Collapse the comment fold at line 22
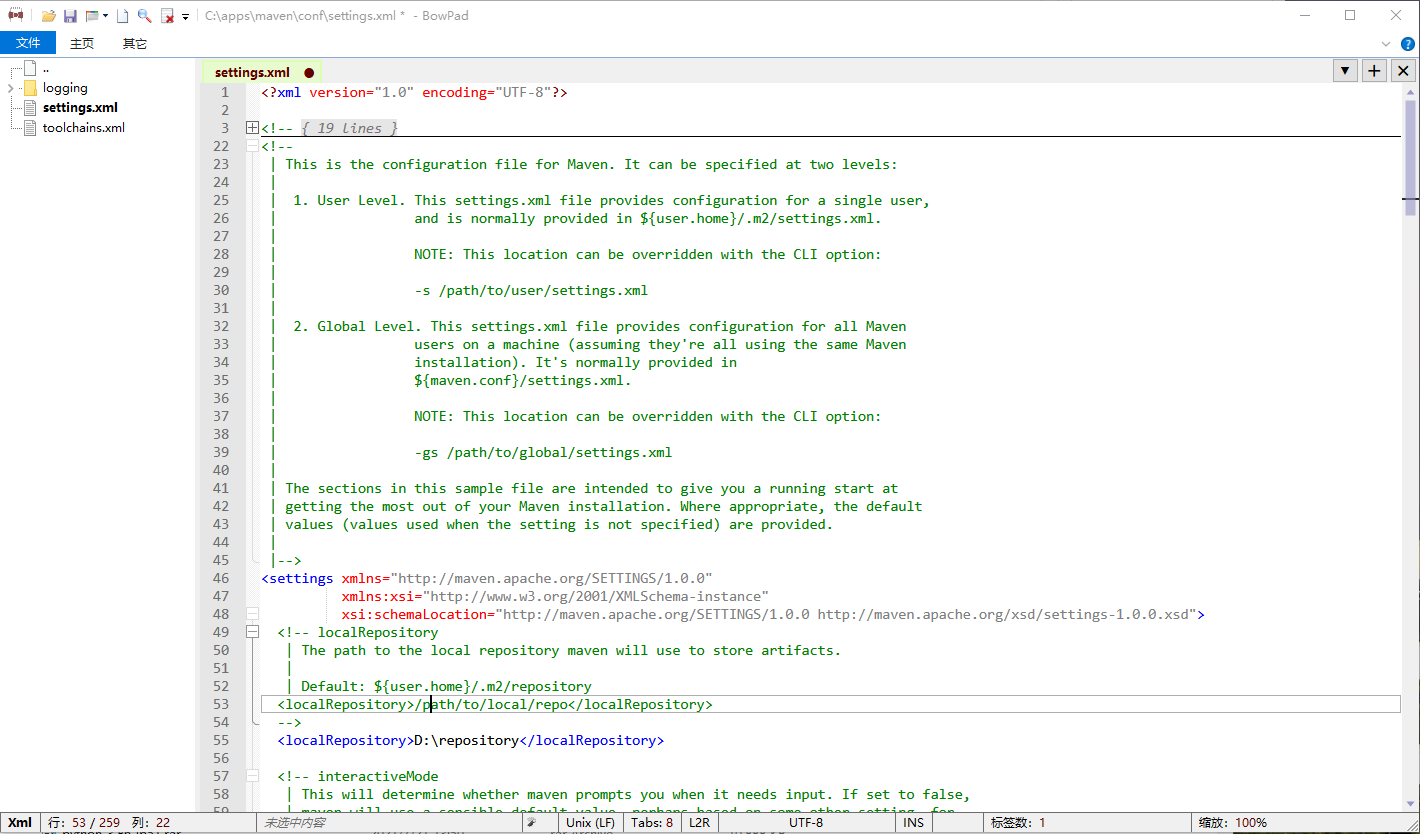Viewport: 1420px width, 834px height. 252,146
